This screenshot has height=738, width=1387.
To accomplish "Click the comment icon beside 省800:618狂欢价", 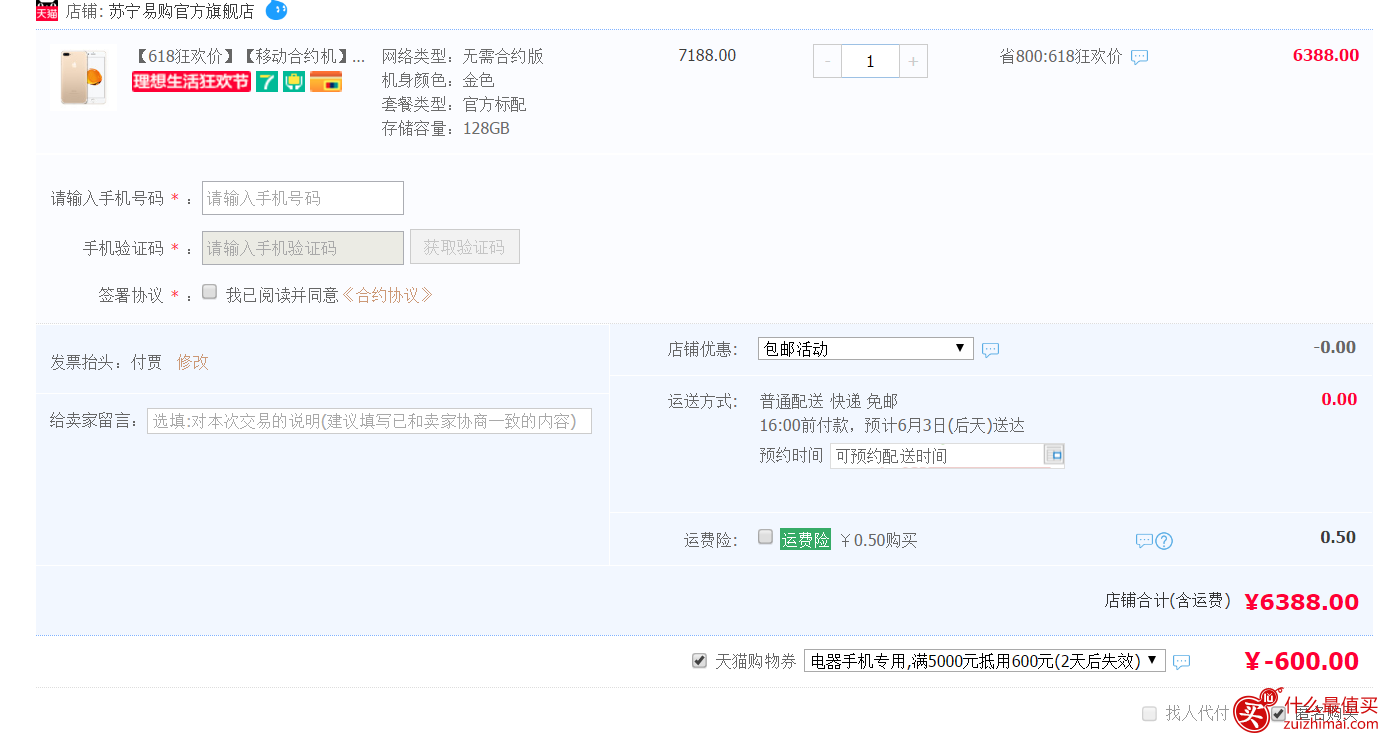I will (1139, 57).
